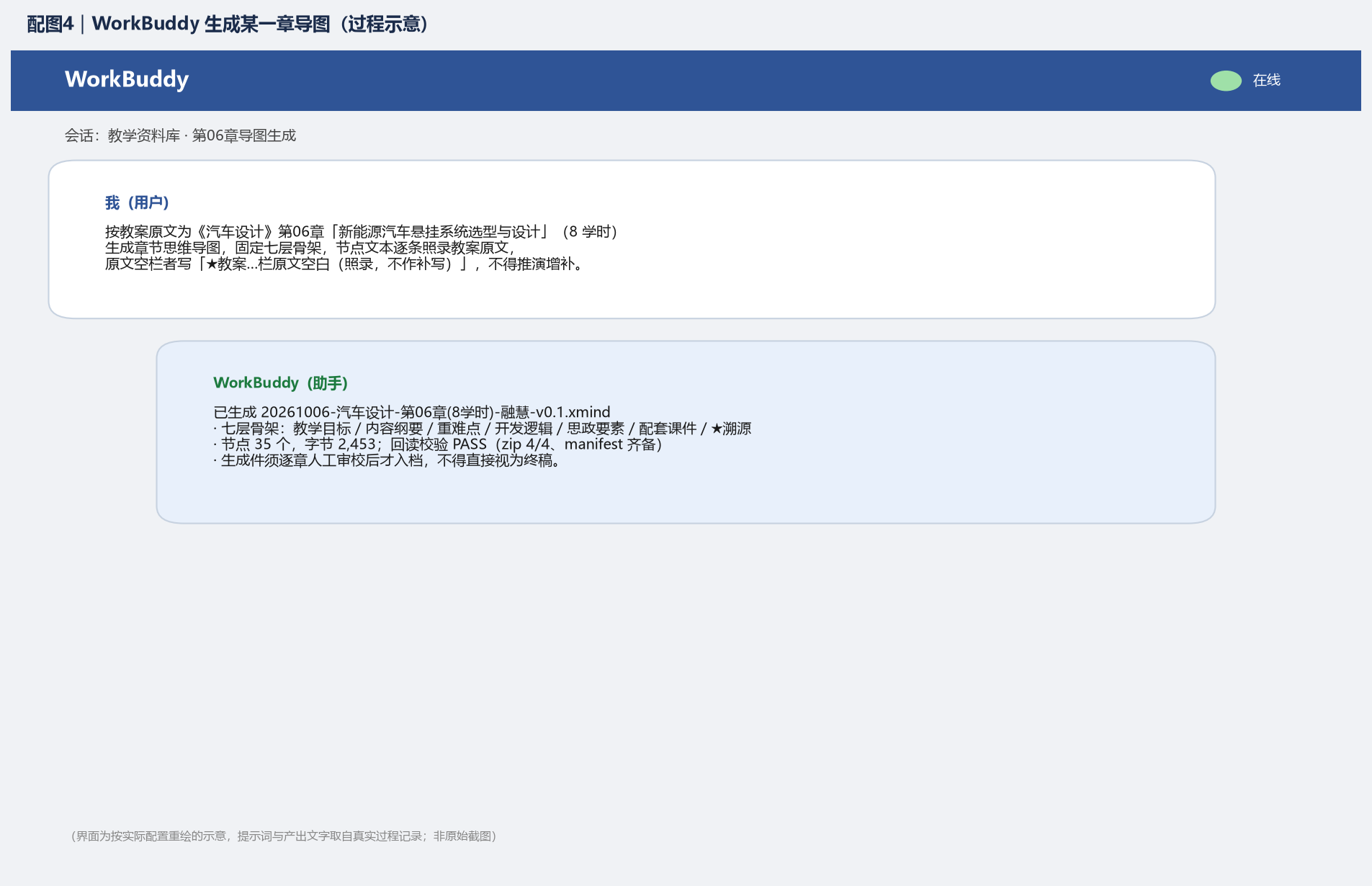
Task: Click the user message line starting 按教案原文为
Action: (362, 231)
